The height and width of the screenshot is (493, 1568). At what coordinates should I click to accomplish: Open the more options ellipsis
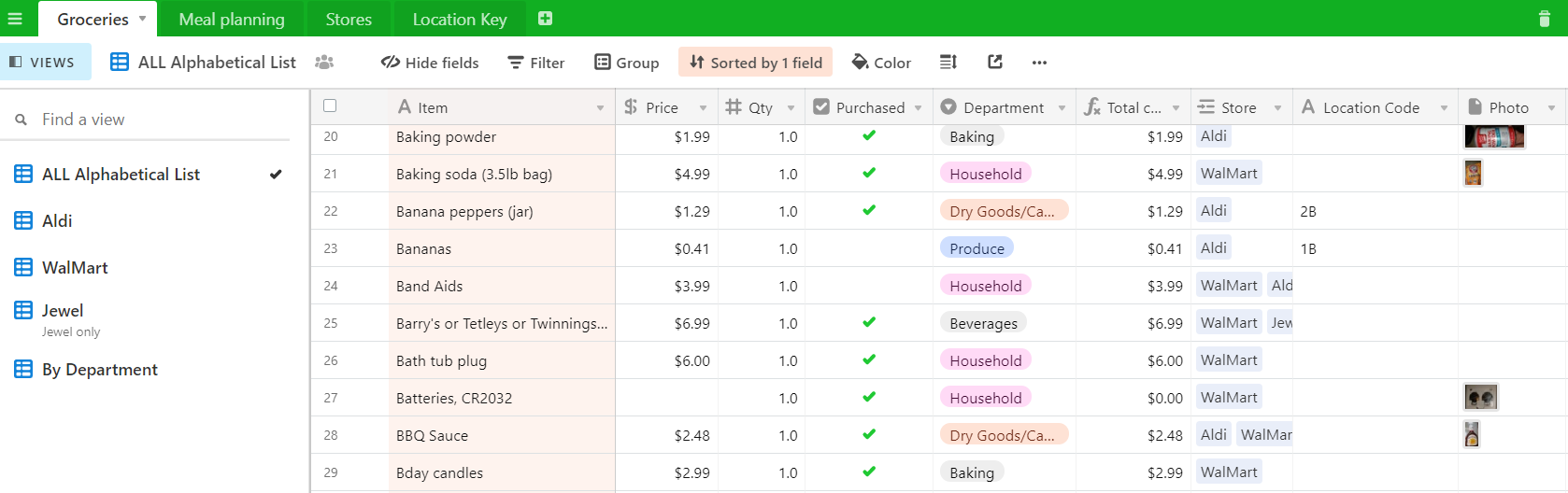tap(1039, 63)
